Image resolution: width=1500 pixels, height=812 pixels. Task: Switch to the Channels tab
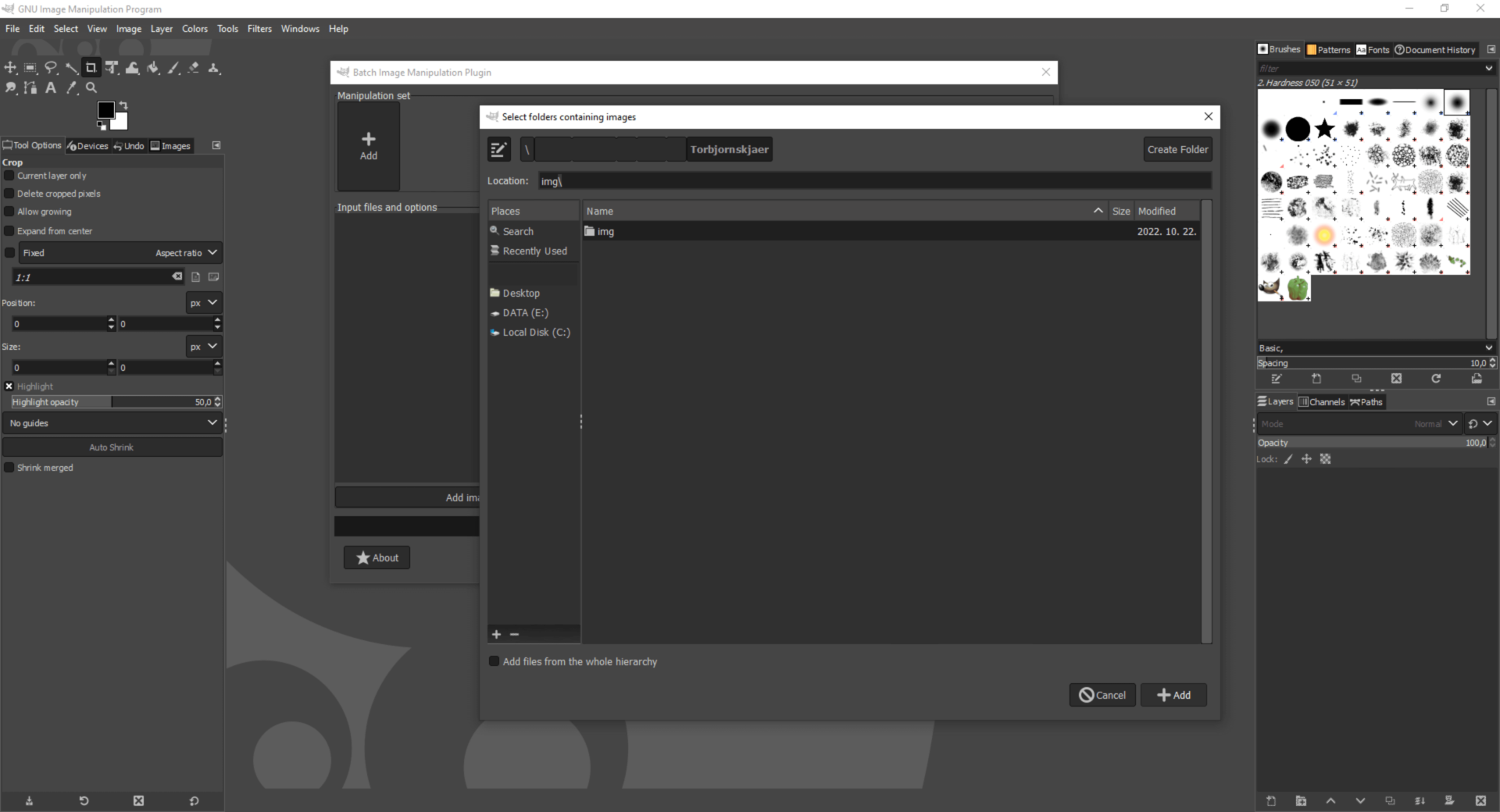coord(1322,402)
